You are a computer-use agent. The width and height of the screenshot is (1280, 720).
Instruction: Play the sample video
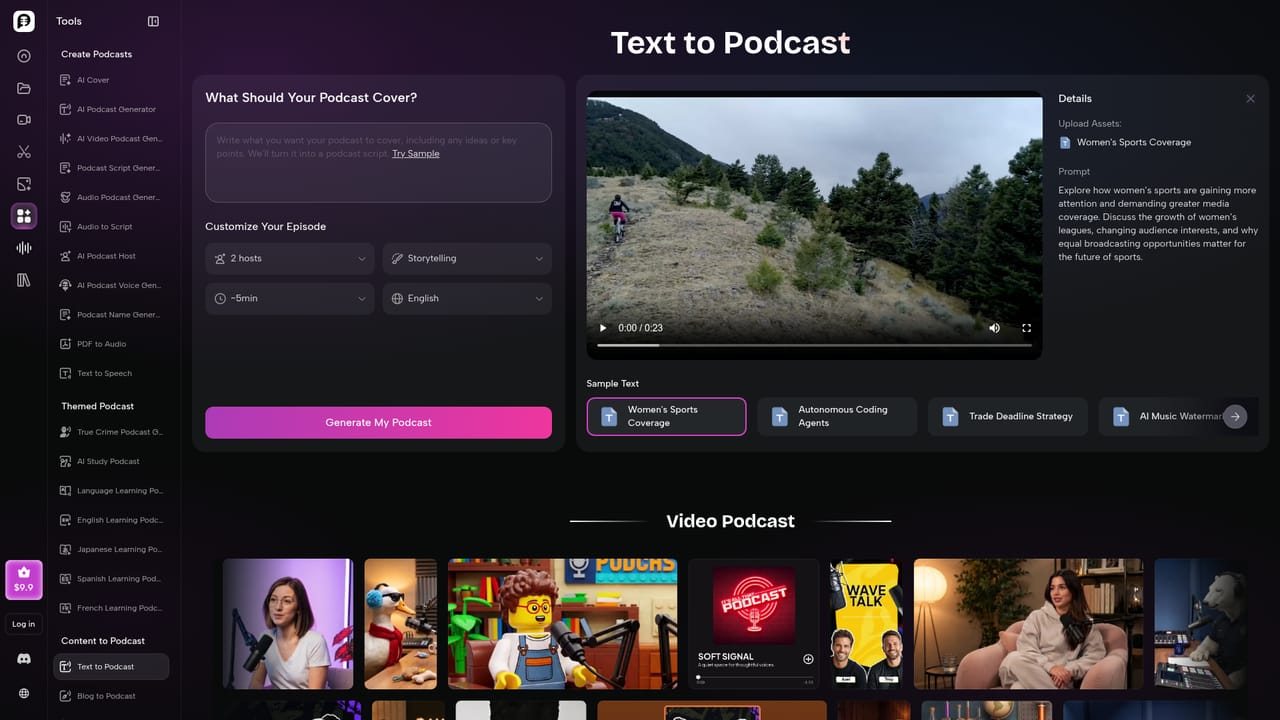coord(603,328)
